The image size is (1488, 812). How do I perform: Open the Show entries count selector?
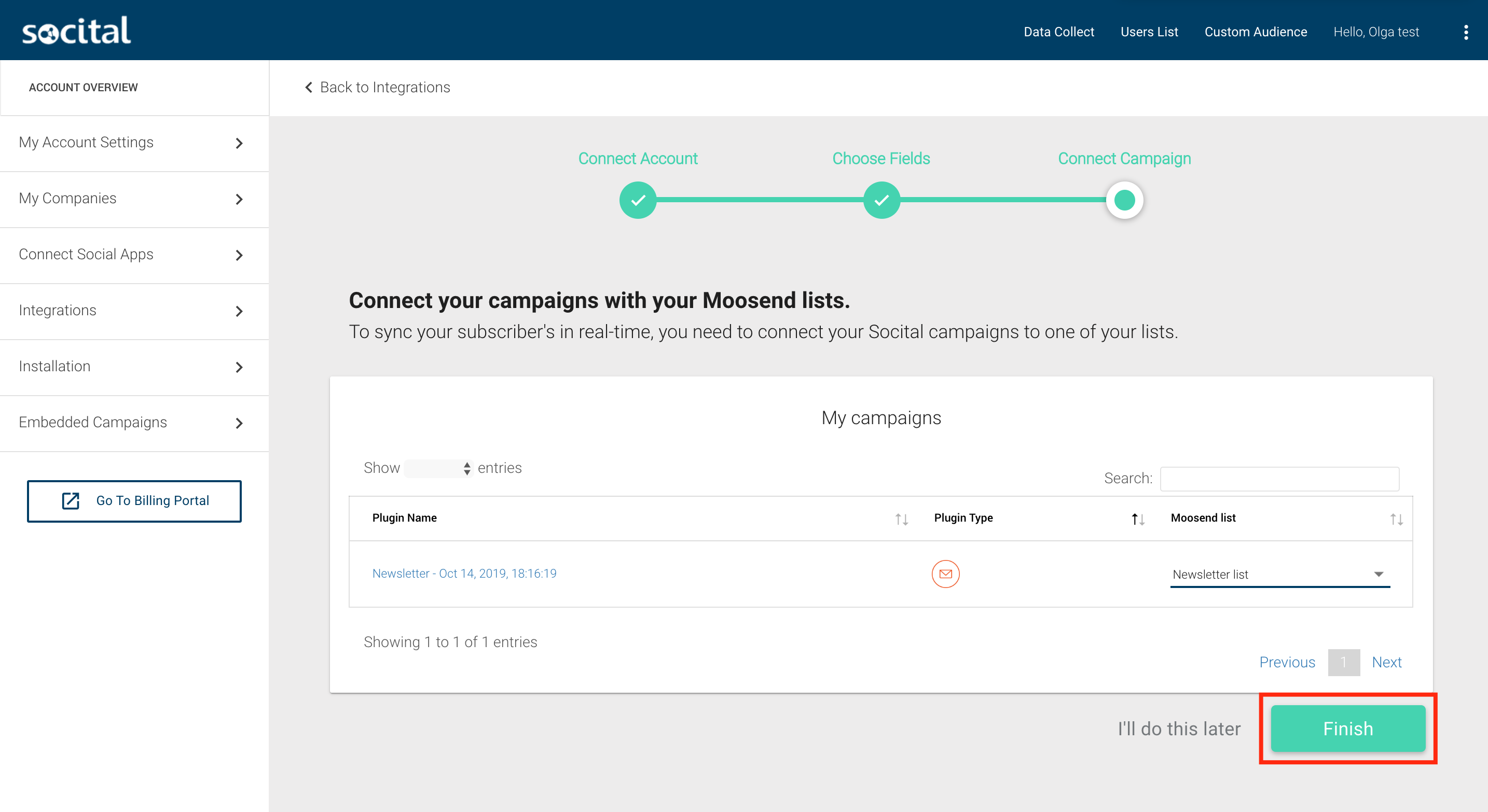(438, 468)
